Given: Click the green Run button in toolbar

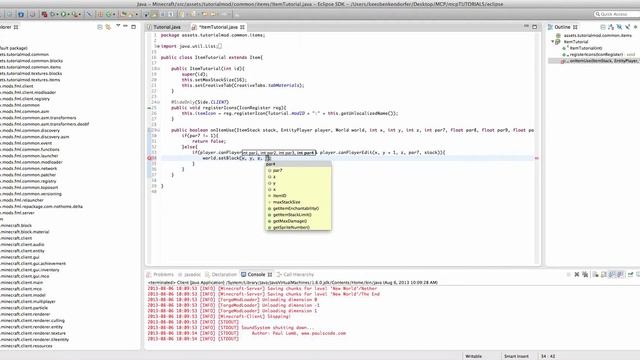Looking at the screenshot, I should [63, 14].
